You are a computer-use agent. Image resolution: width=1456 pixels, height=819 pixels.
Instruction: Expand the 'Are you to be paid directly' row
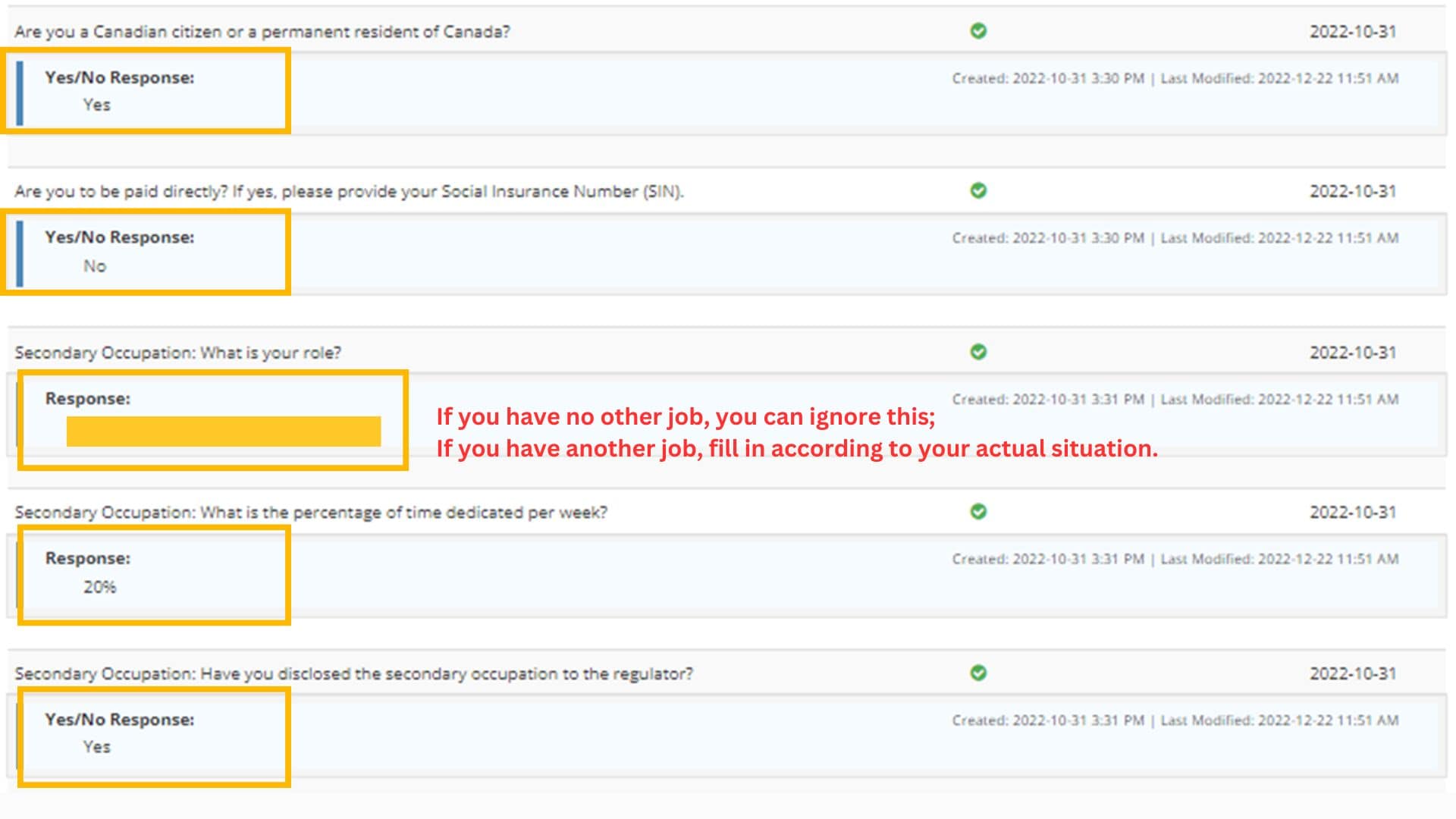(x=349, y=191)
